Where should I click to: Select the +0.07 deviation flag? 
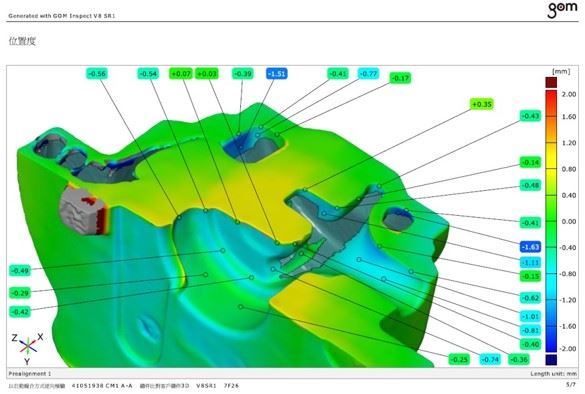pos(181,74)
